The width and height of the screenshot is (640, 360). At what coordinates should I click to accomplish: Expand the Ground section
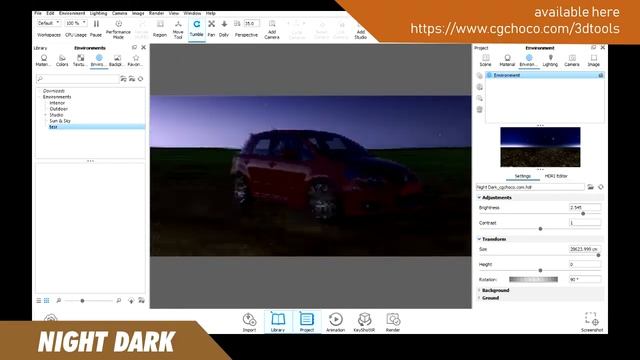tap(480, 298)
